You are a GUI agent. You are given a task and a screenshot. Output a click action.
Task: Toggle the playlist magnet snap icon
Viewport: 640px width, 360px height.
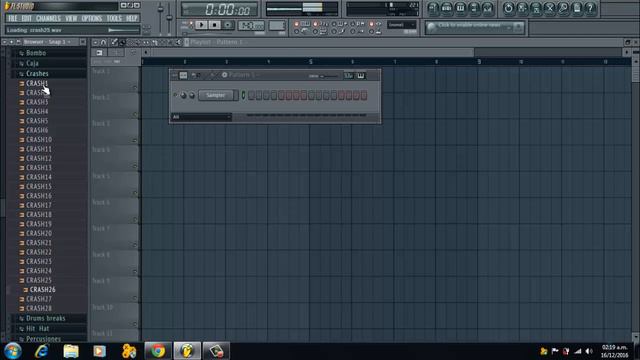tap(104, 42)
